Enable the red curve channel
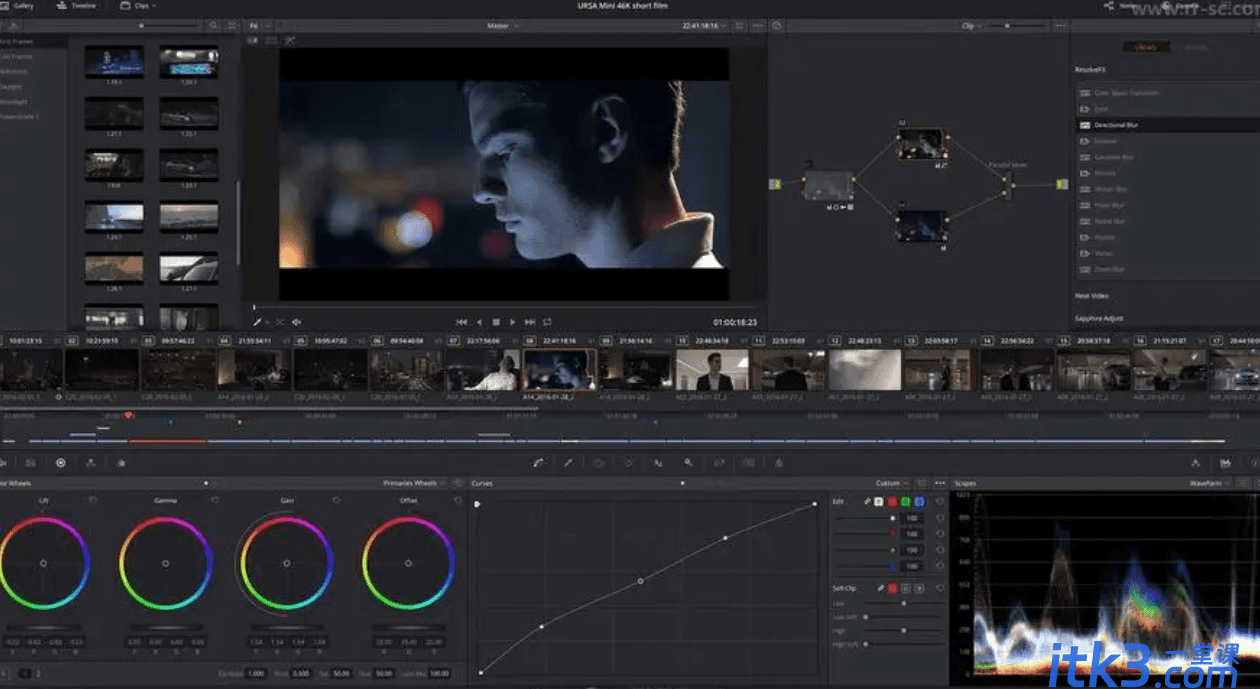 (892, 501)
